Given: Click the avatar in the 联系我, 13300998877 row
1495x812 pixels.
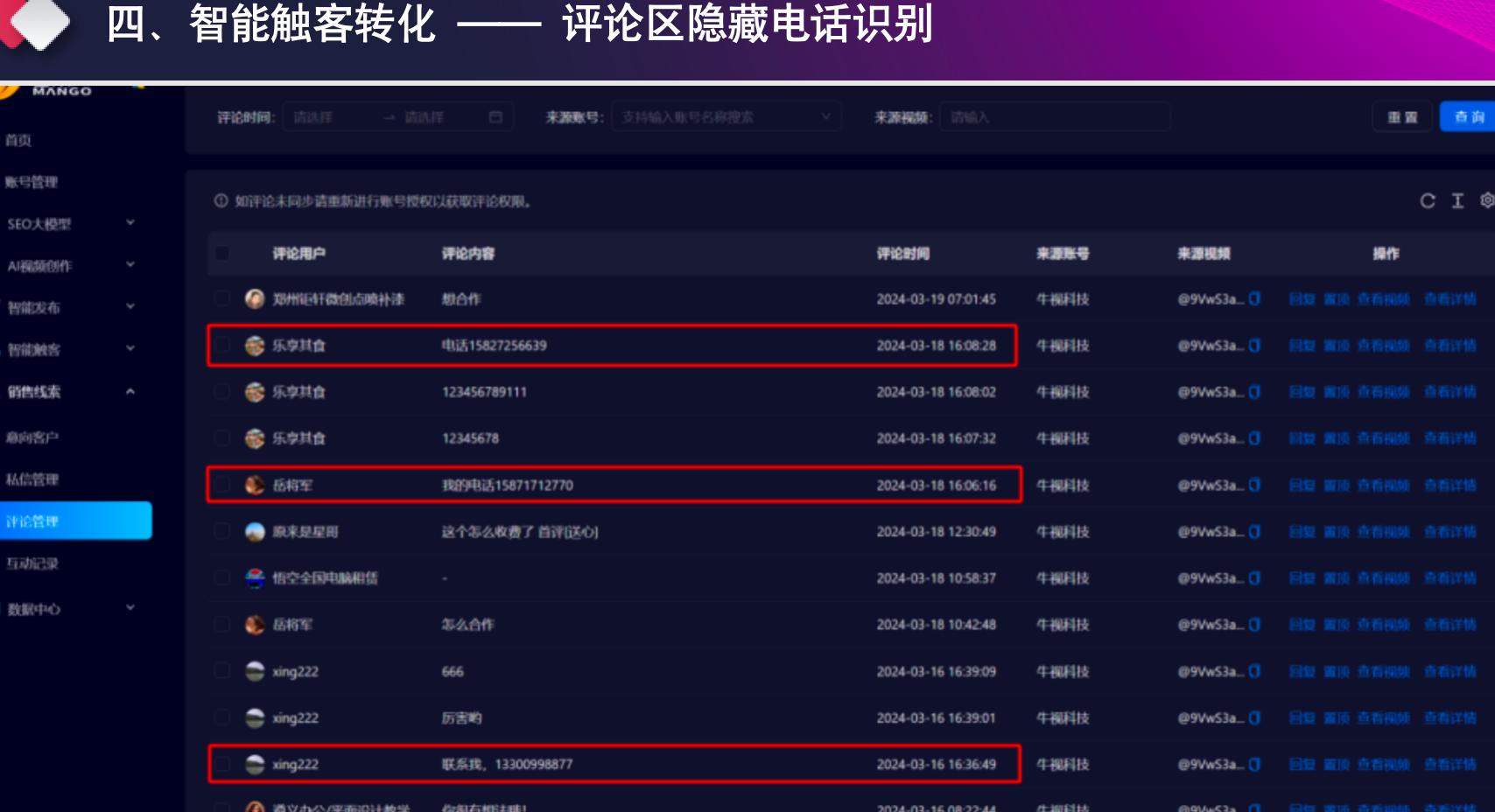Looking at the screenshot, I should click(x=255, y=765).
